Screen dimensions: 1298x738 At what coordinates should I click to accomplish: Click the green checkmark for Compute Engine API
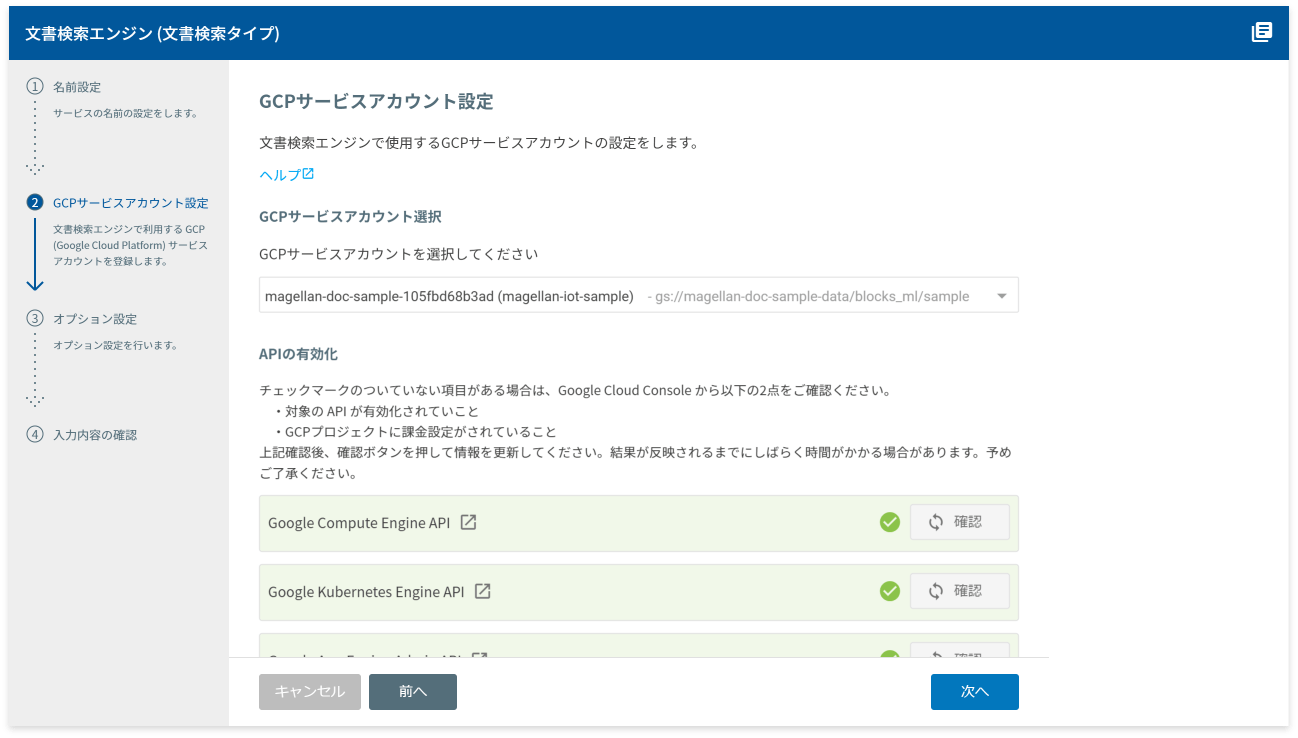click(x=890, y=522)
